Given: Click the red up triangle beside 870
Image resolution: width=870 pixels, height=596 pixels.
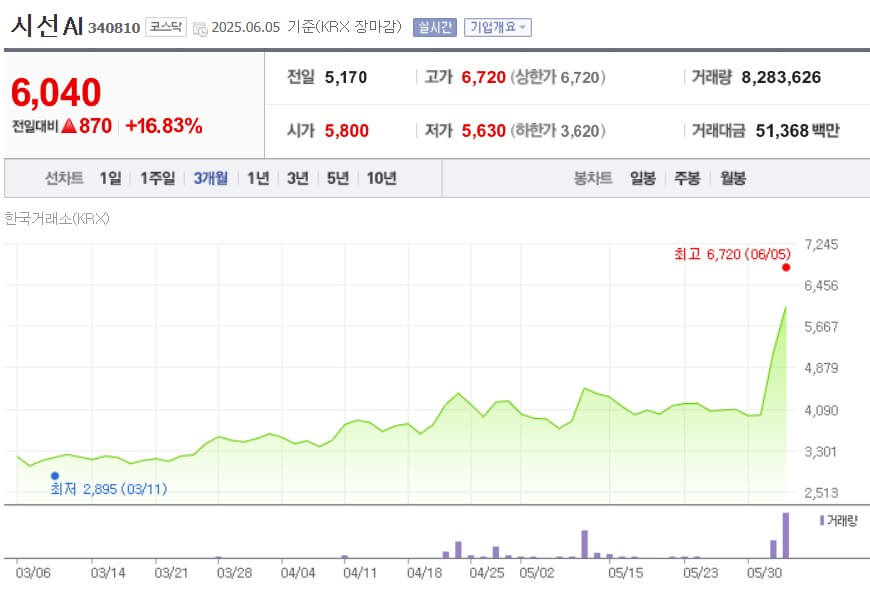Looking at the screenshot, I should (x=69, y=126).
